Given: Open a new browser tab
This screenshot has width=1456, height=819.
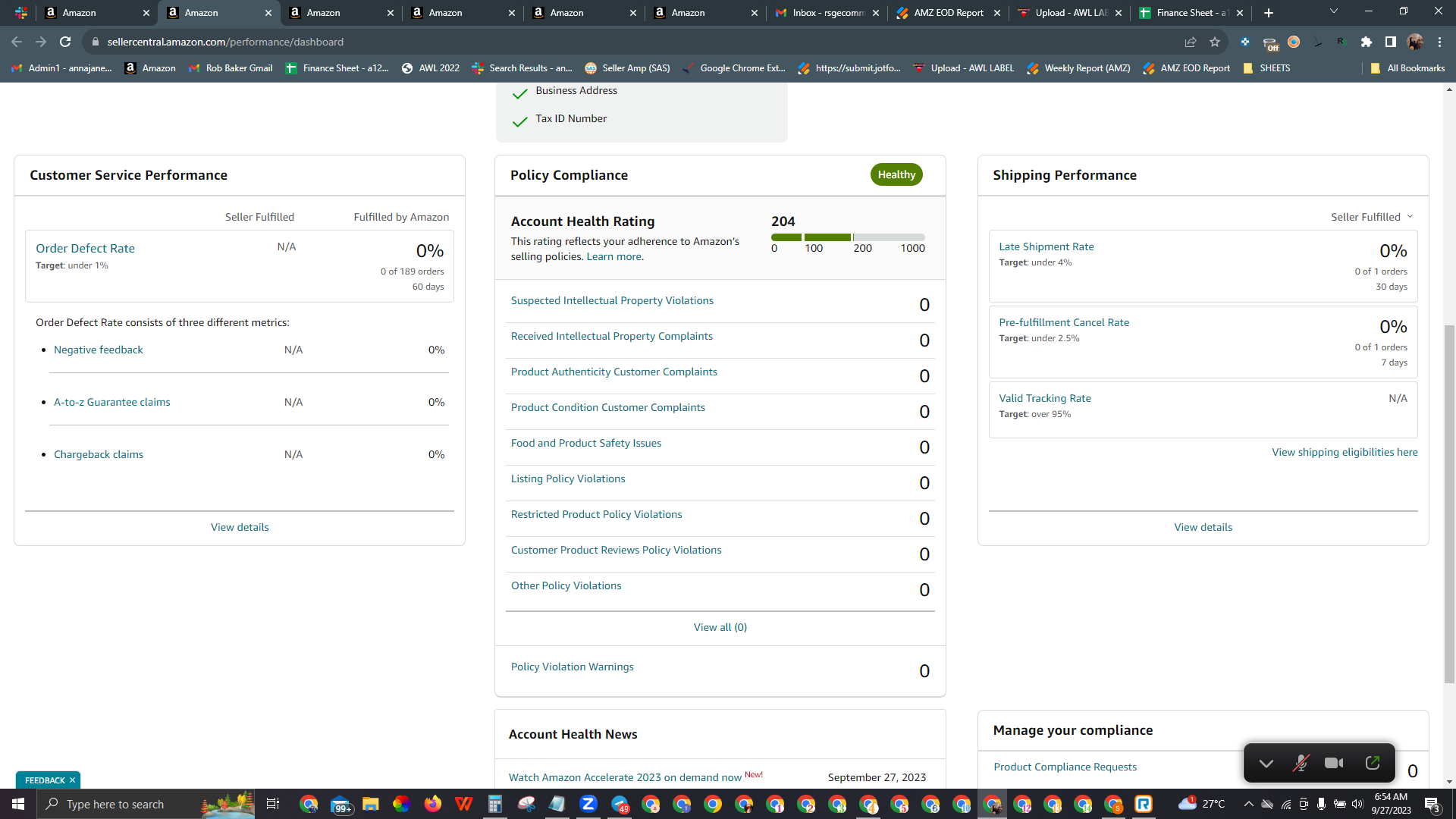Looking at the screenshot, I should pos(1269,13).
